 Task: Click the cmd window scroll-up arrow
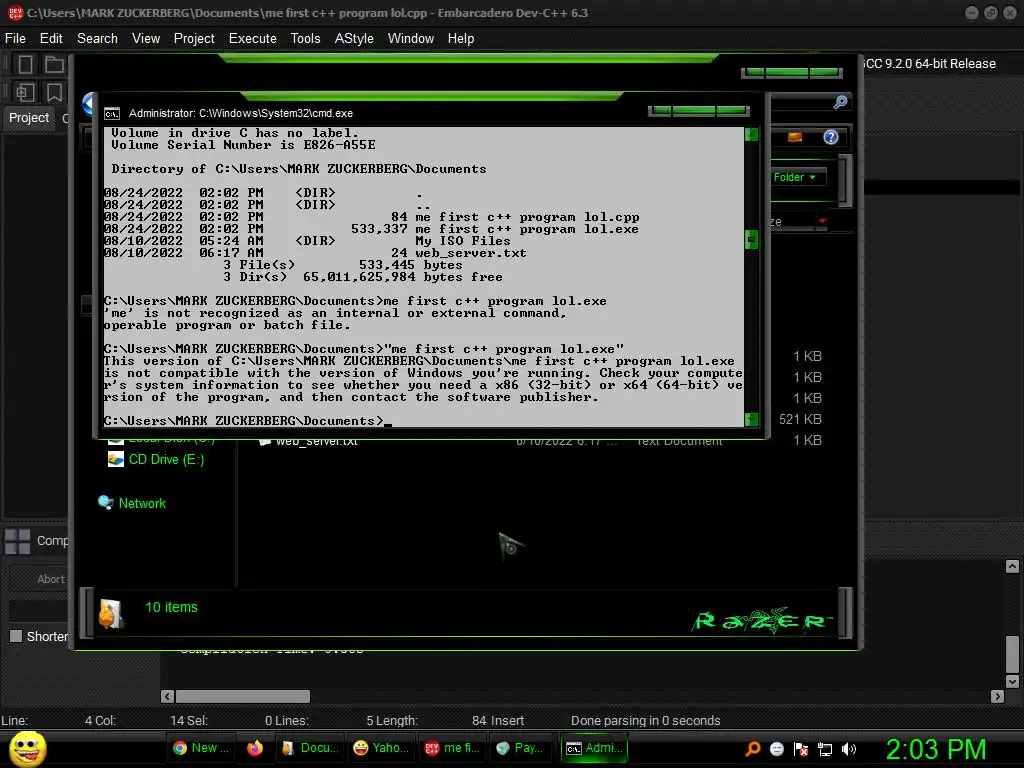[x=751, y=135]
